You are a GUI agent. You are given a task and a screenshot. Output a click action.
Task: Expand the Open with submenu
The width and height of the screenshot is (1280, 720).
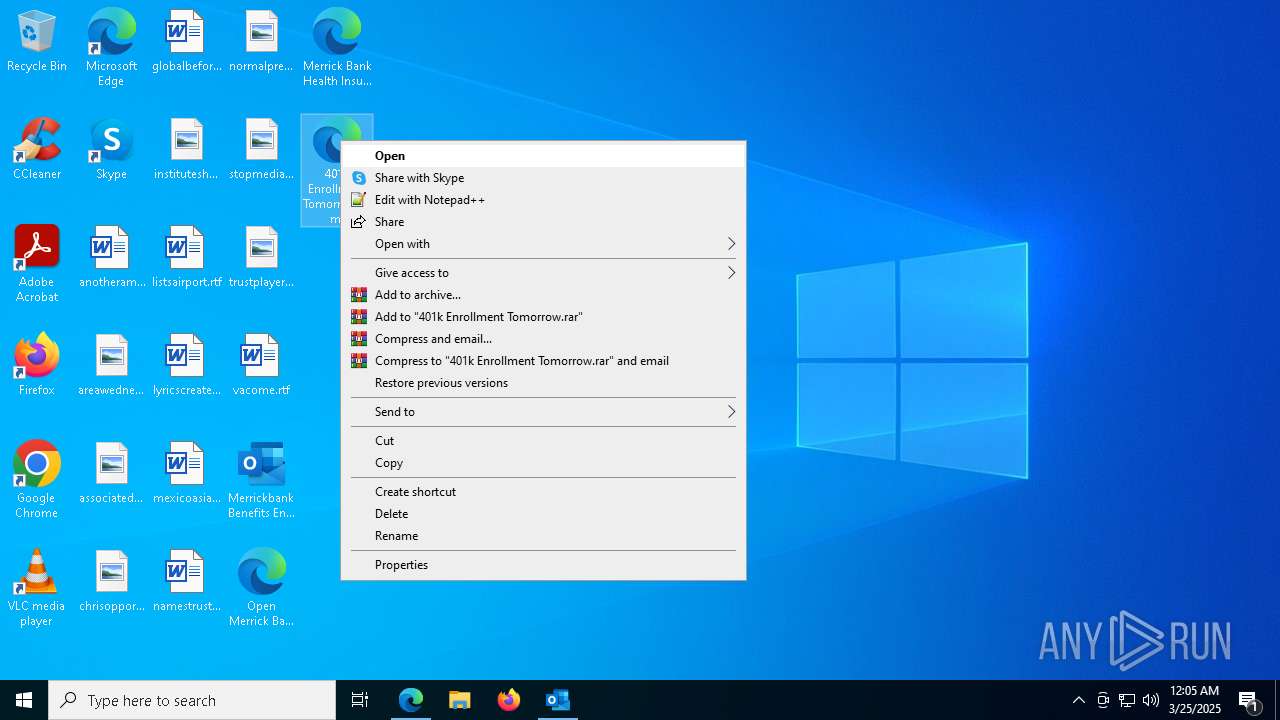(x=543, y=244)
